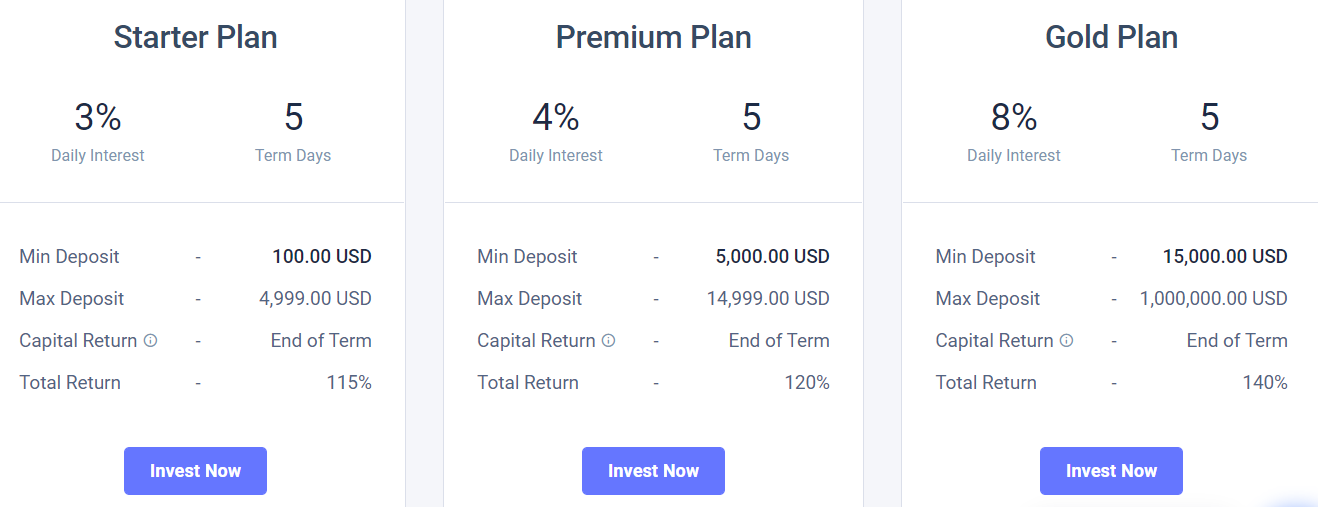This screenshot has width=1318, height=507.
Task: Click the 120% total return value
Action: pos(807,383)
